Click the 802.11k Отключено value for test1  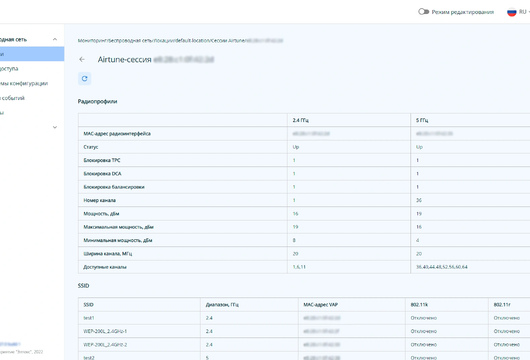424,318
